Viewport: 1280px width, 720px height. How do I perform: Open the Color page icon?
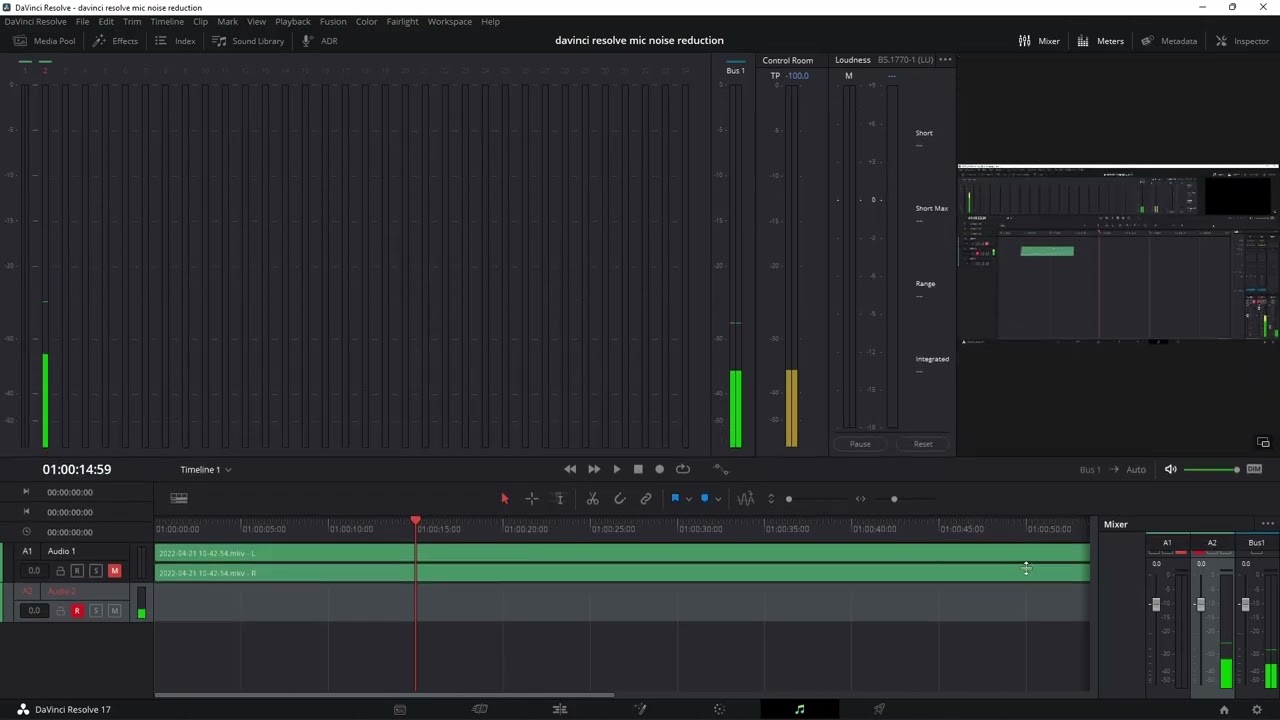point(719,709)
